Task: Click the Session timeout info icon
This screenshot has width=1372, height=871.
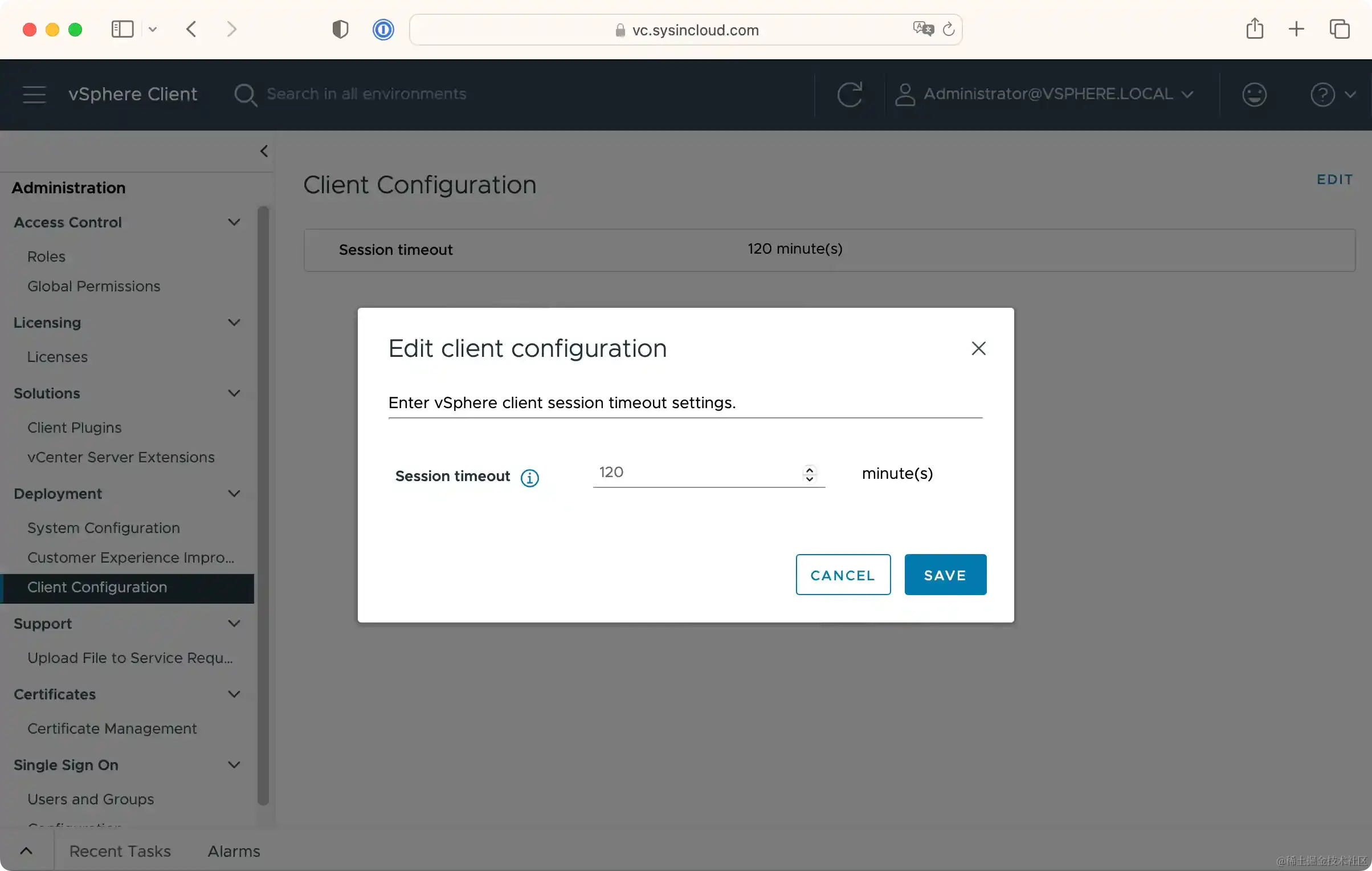Action: [x=529, y=478]
